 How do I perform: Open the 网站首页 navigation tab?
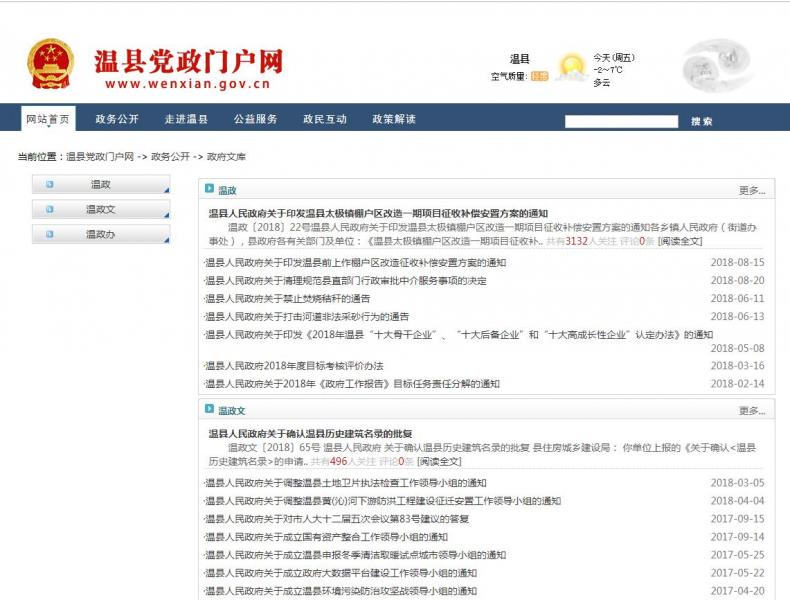click(x=48, y=119)
